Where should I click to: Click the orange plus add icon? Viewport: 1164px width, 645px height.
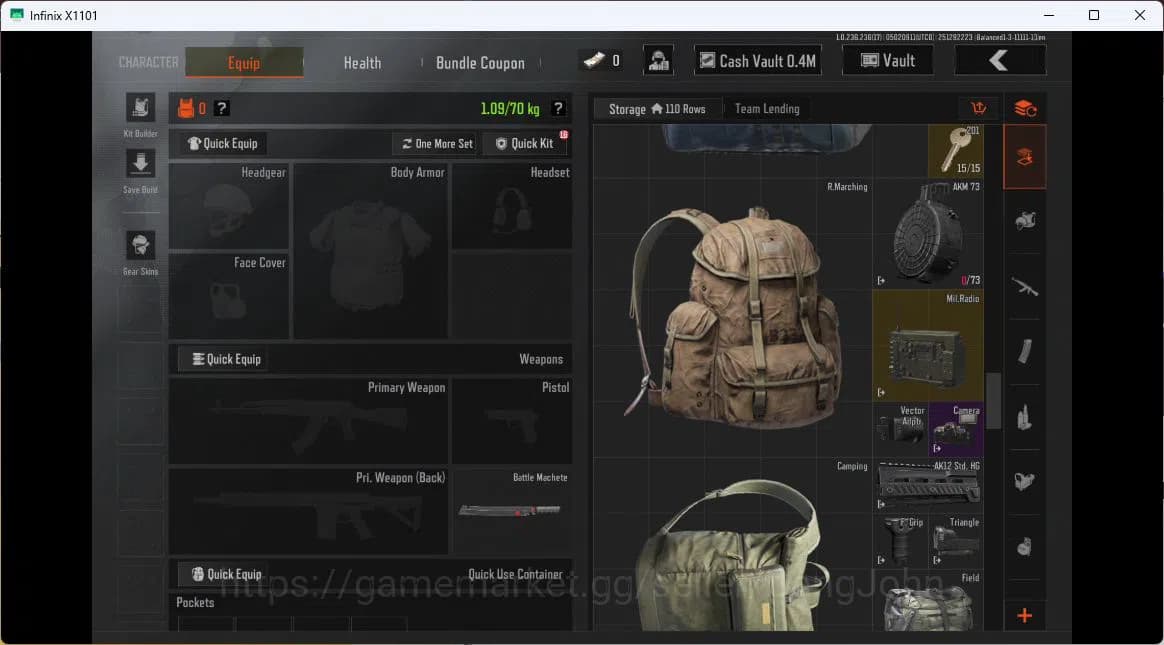click(x=1024, y=615)
